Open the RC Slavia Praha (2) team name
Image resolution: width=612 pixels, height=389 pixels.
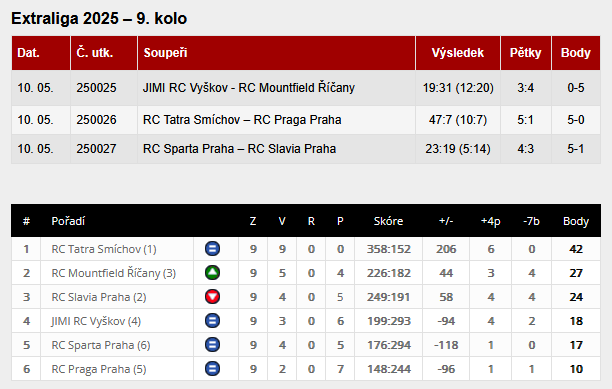[x=99, y=297]
